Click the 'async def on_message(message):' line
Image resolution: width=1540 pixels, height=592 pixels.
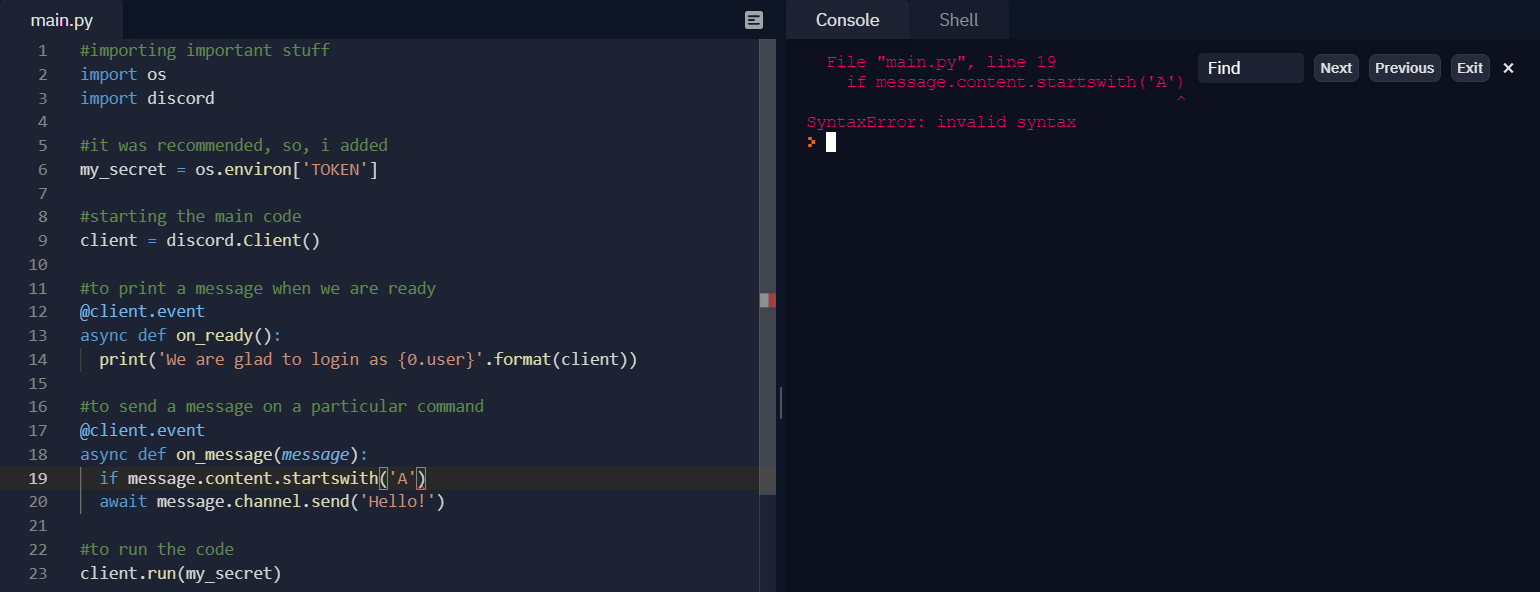pyautogui.click(x=224, y=454)
